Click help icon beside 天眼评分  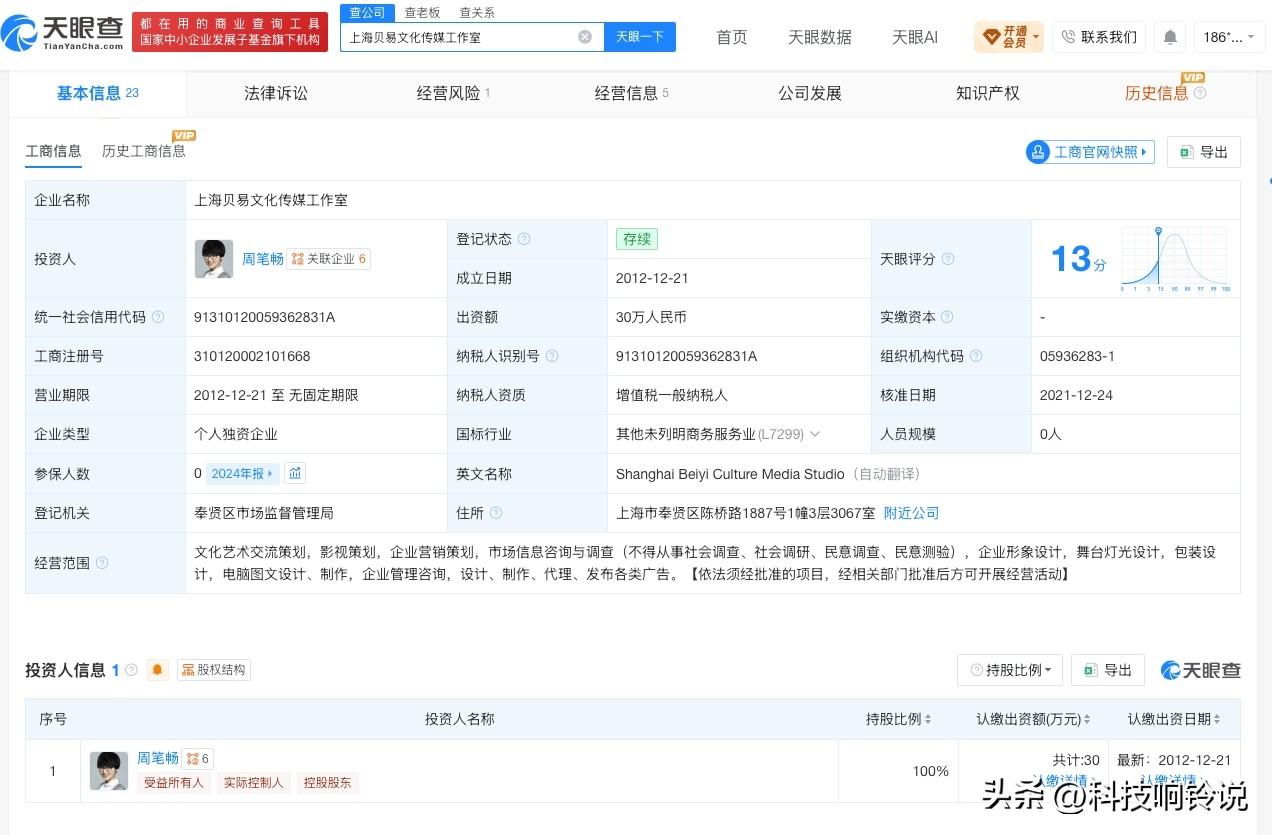point(948,259)
